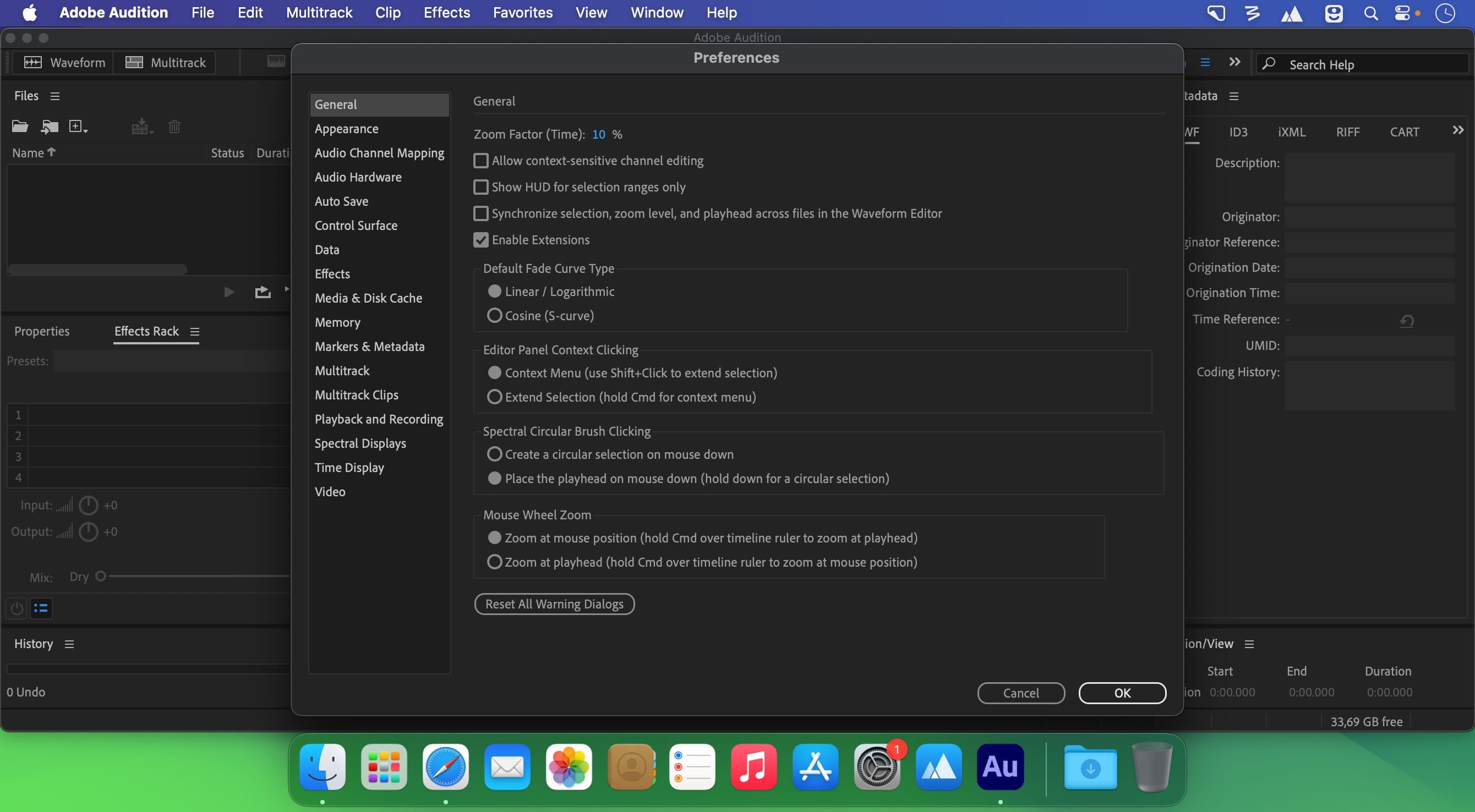Open the Favorites menu in menu bar
The width and height of the screenshot is (1475, 812).
coord(523,13)
